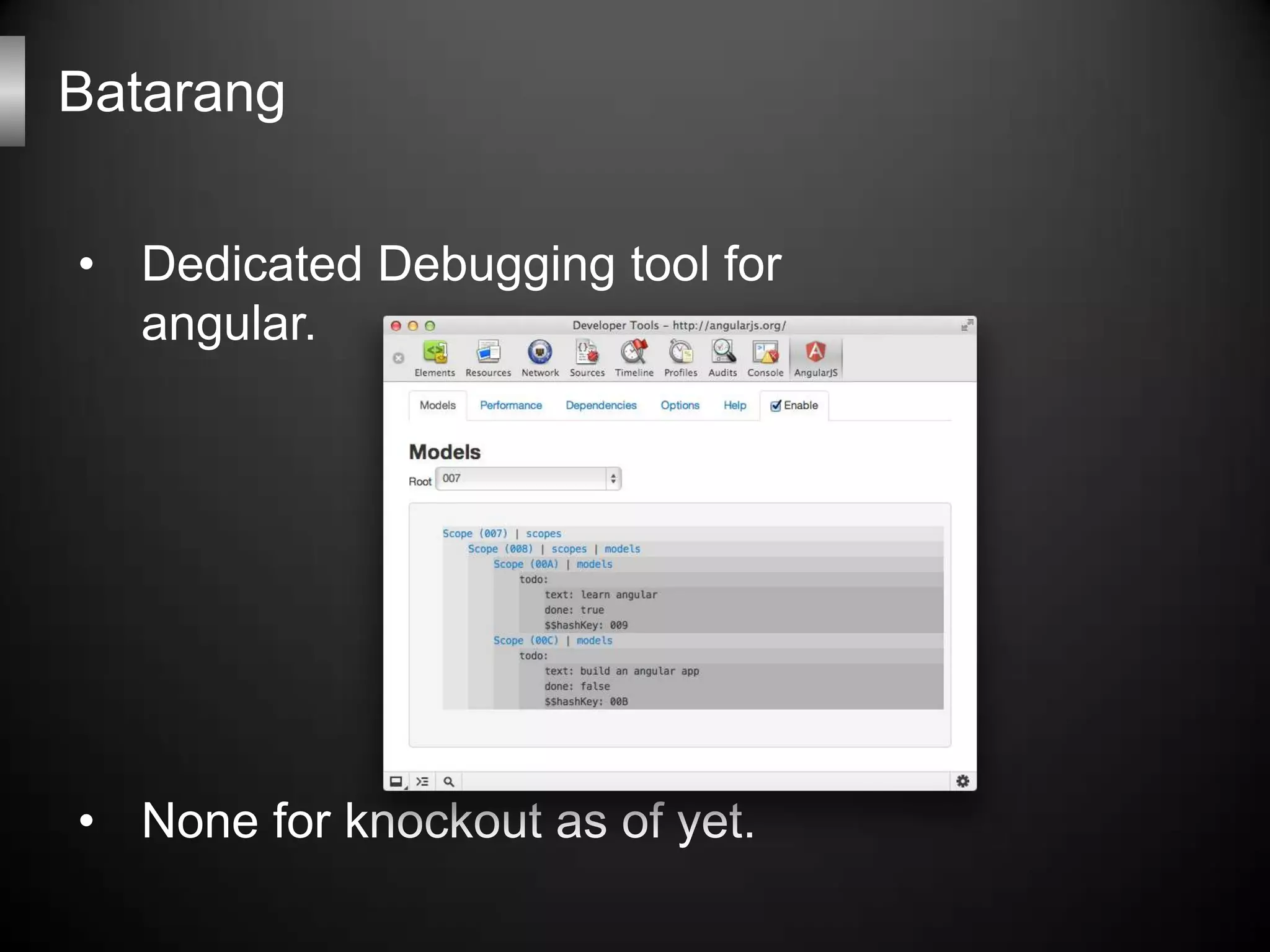
Task: Click the fullscreen arrows in title bar
Action: pyautogui.click(x=967, y=325)
